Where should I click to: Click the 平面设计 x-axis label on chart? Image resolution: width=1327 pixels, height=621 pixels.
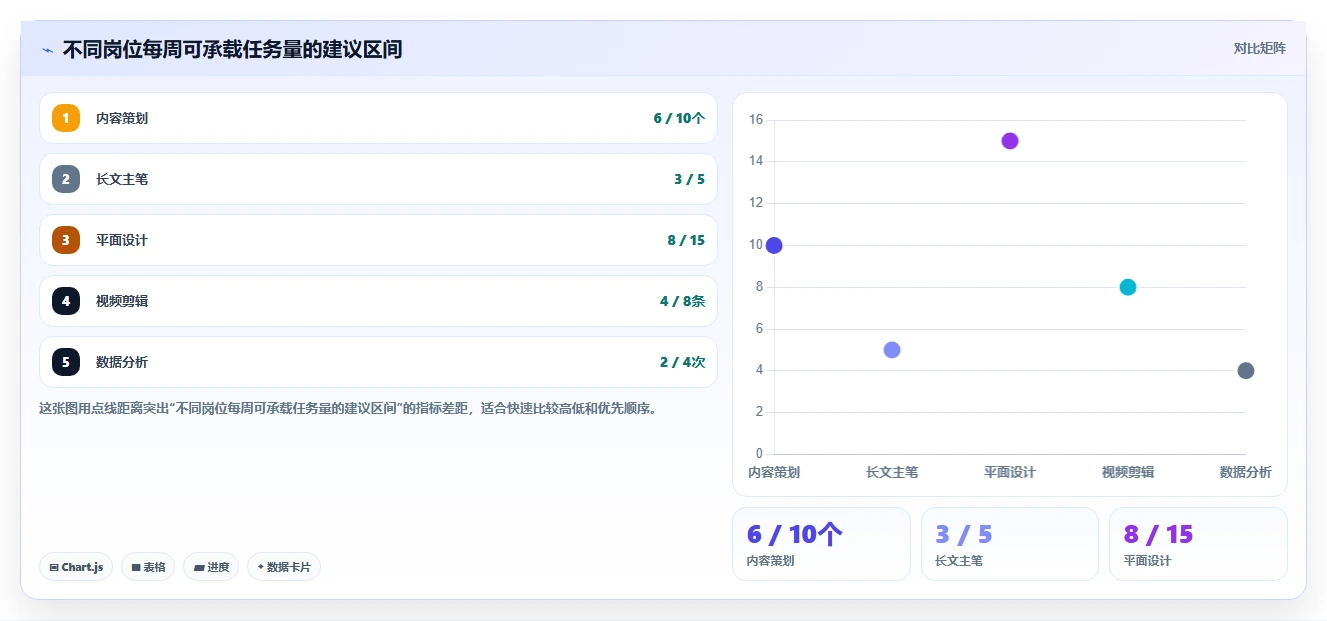click(x=1010, y=472)
